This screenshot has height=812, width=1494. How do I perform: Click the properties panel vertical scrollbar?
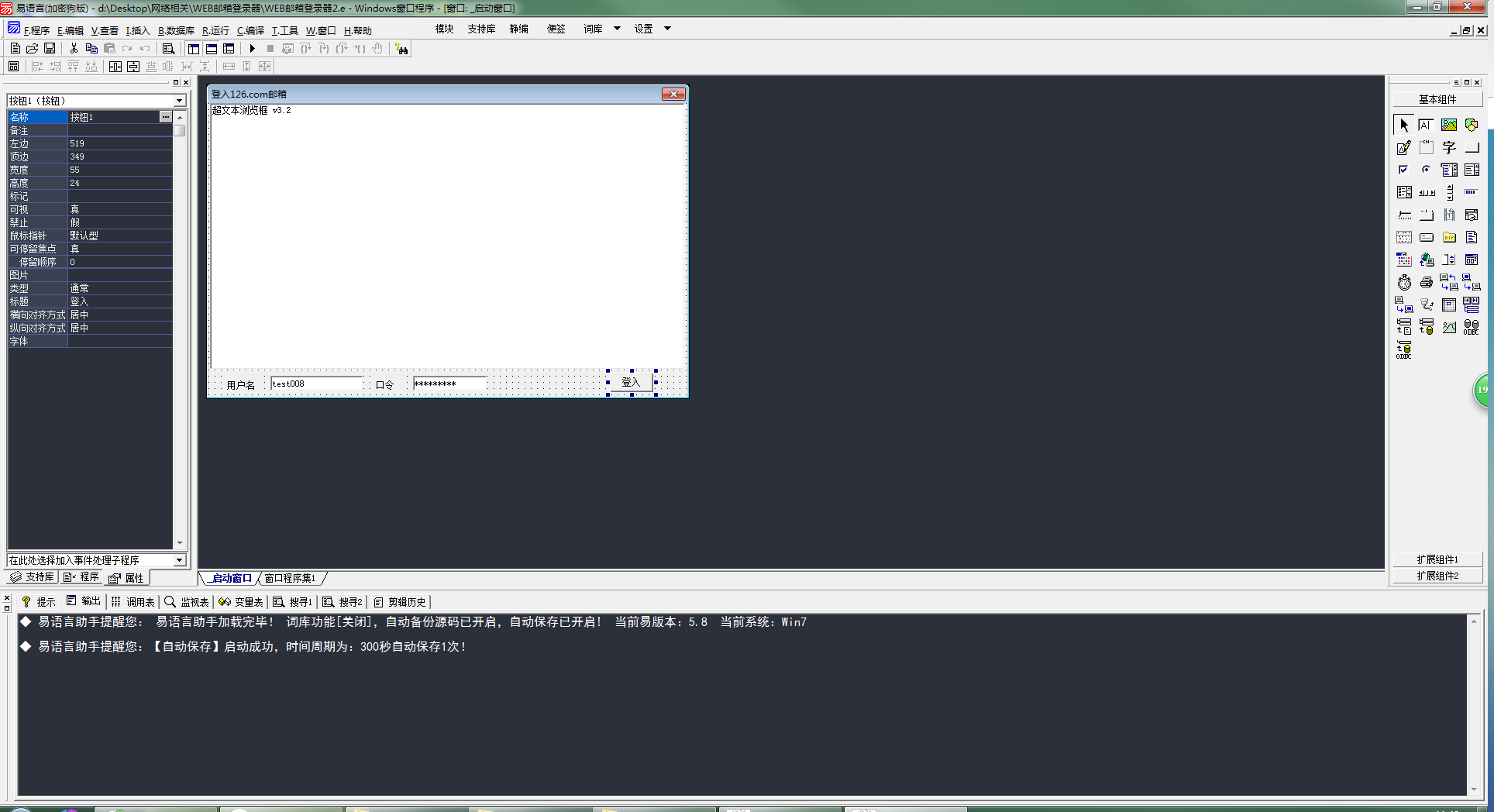click(180, 310)
